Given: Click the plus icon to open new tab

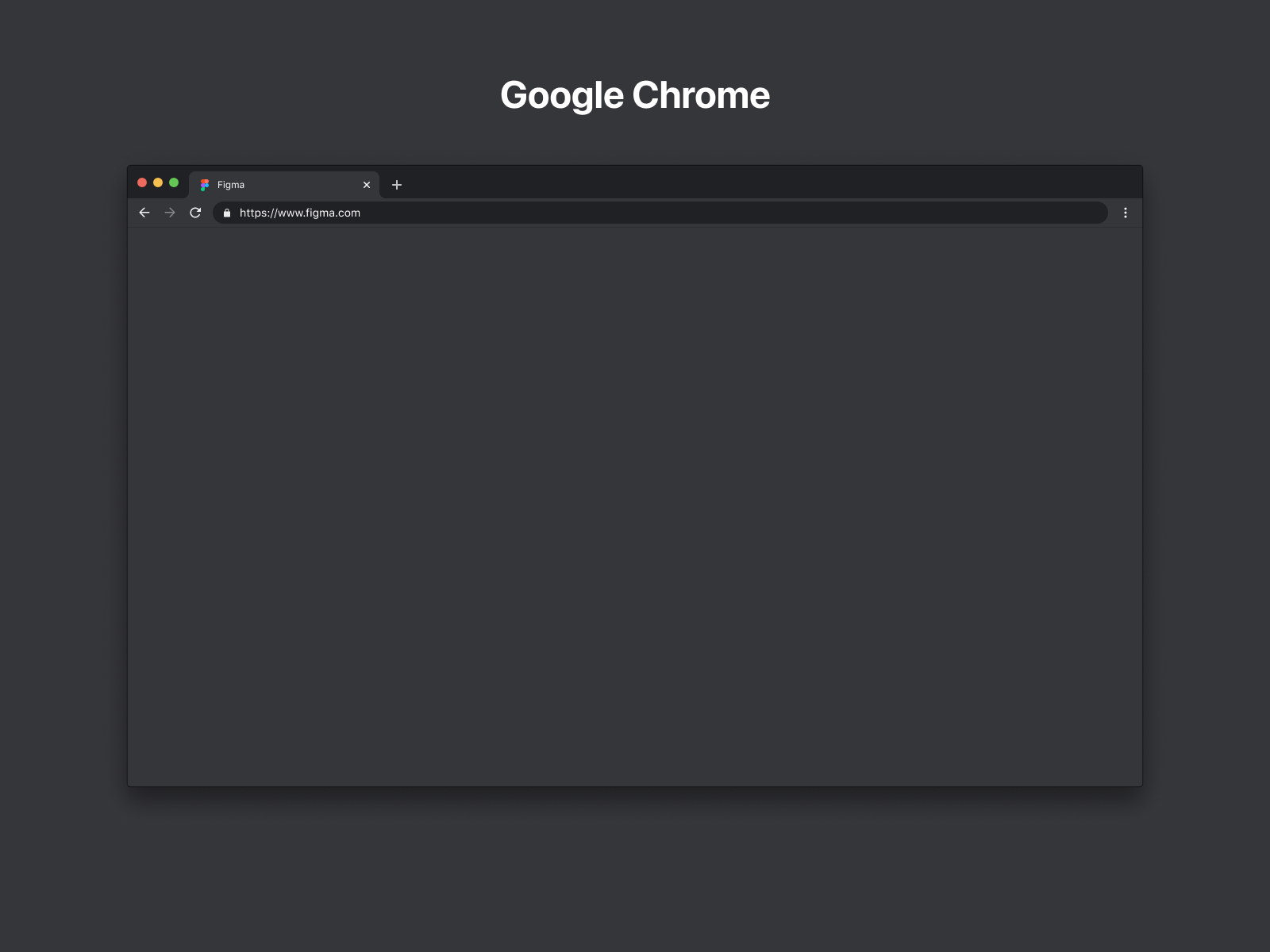Looking at the screenshot, I should click(x=397, y=185).
